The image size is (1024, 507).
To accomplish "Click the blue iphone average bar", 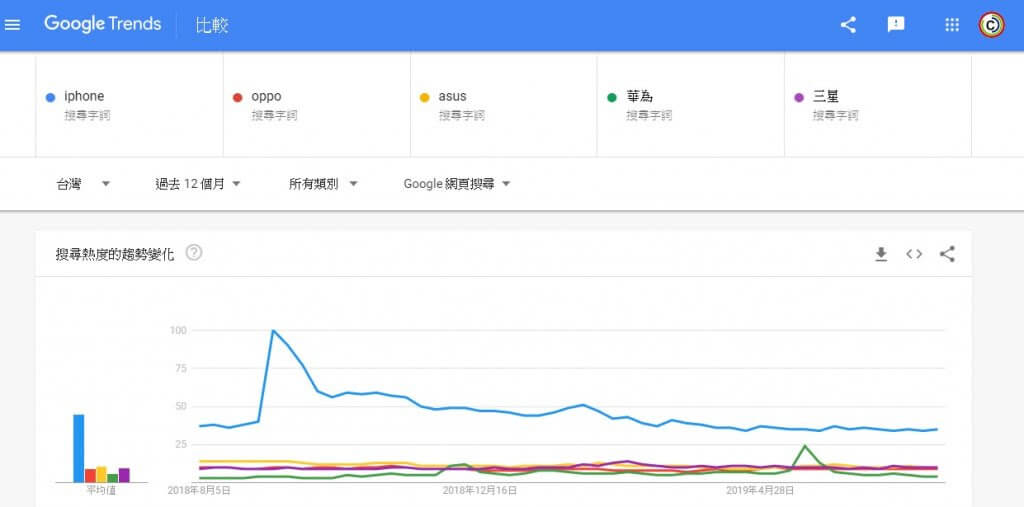I will coord(78,448).
